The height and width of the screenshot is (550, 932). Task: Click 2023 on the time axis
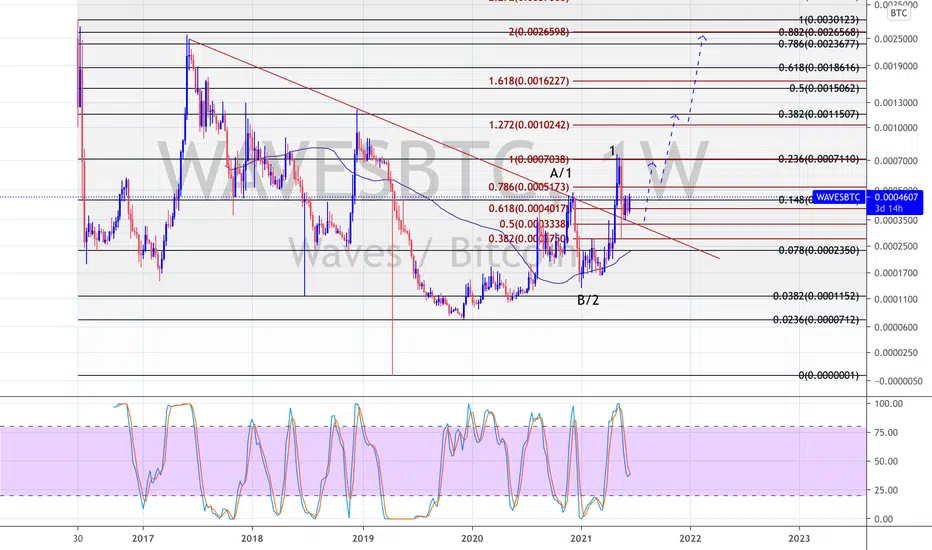click(799, 539)
